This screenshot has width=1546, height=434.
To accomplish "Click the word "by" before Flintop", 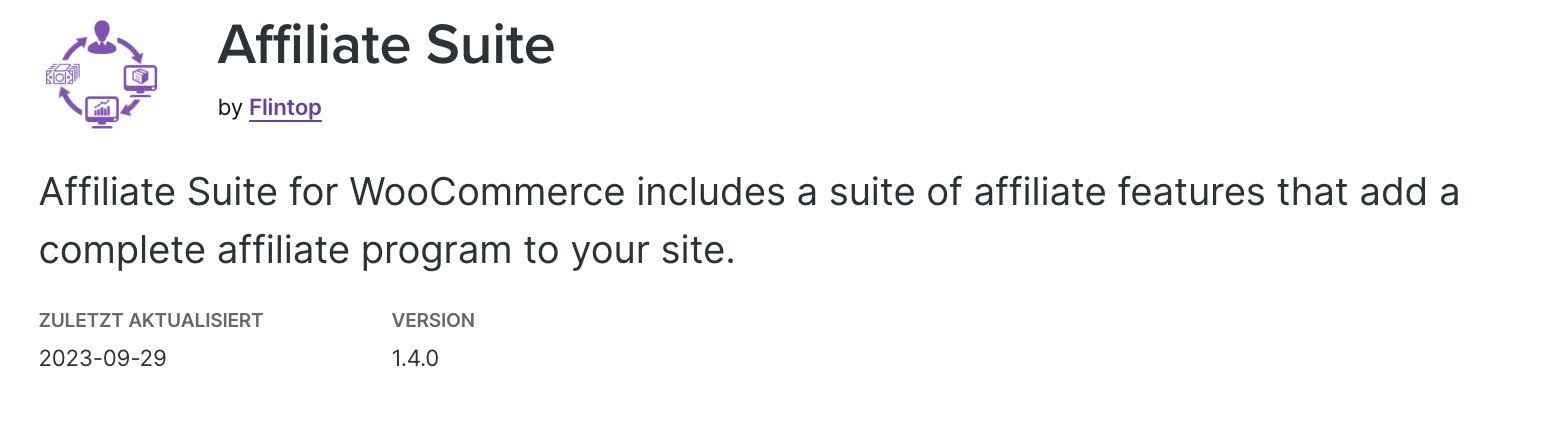I will [x=230, y=107].
